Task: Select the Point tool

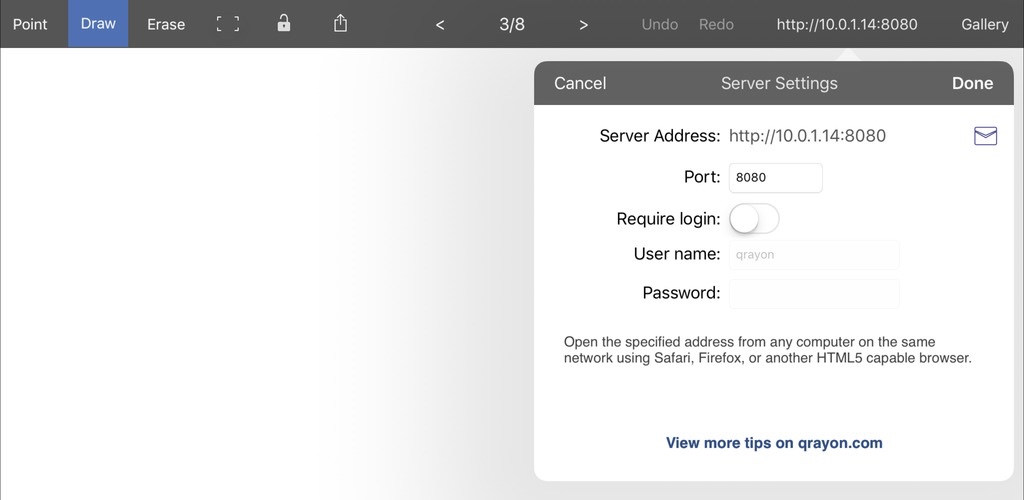Action: pyautogui.click(x=30, y=25)
